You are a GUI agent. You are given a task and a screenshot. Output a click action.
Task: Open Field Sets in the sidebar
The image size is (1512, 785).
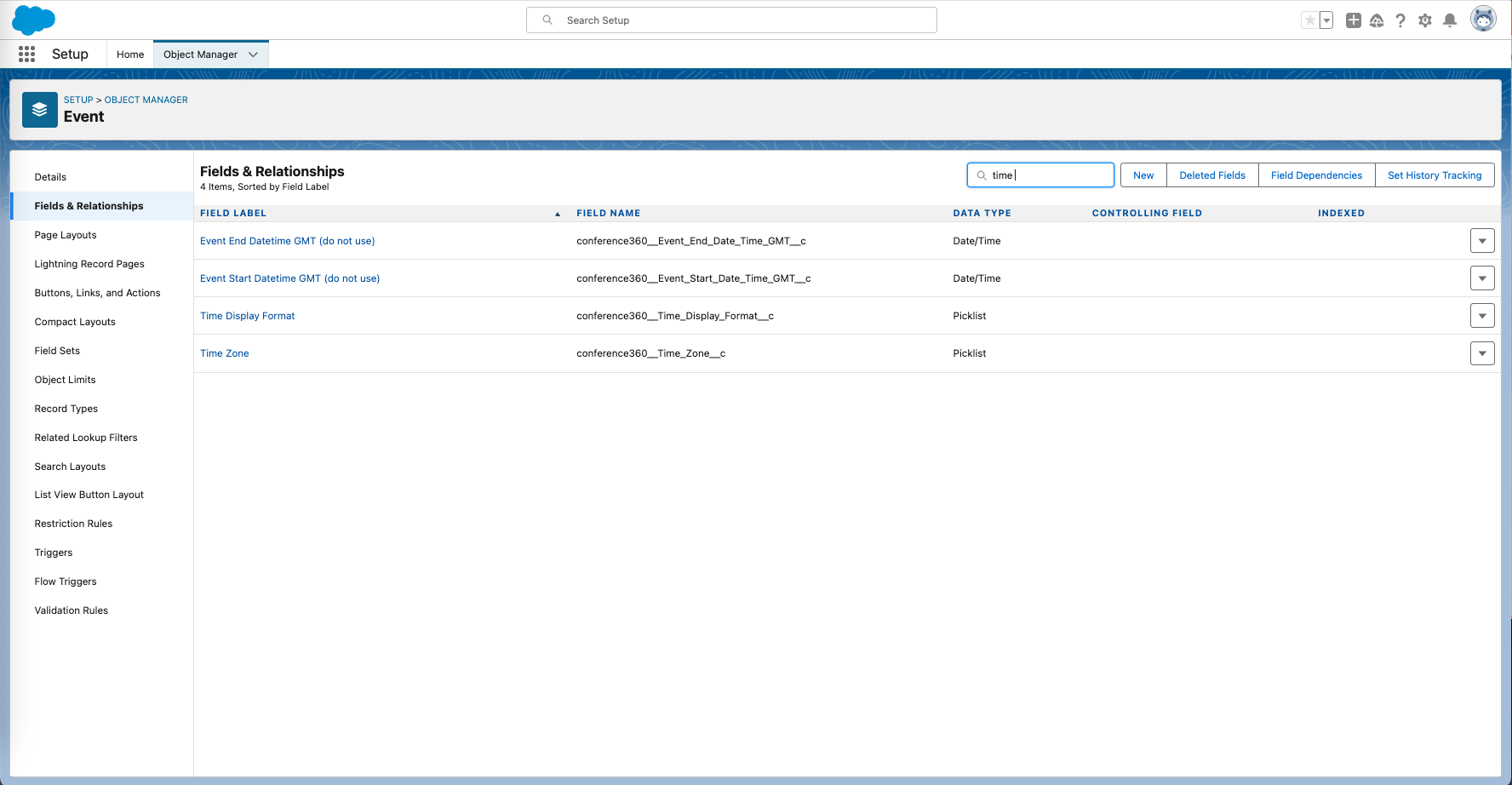click(57, 351)
